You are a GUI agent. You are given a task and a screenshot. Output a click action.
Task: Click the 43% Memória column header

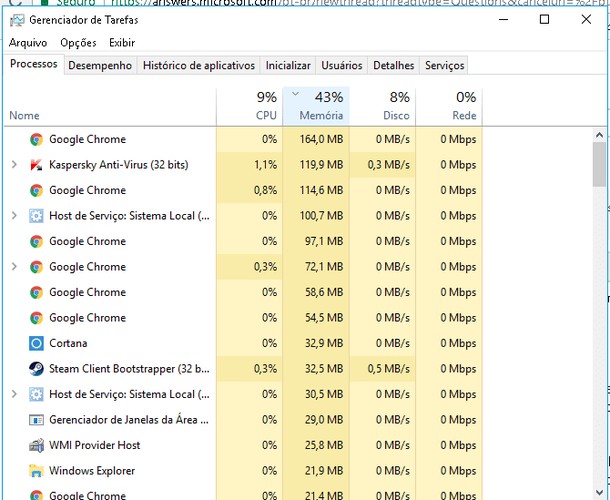click(x=316, y=106)
